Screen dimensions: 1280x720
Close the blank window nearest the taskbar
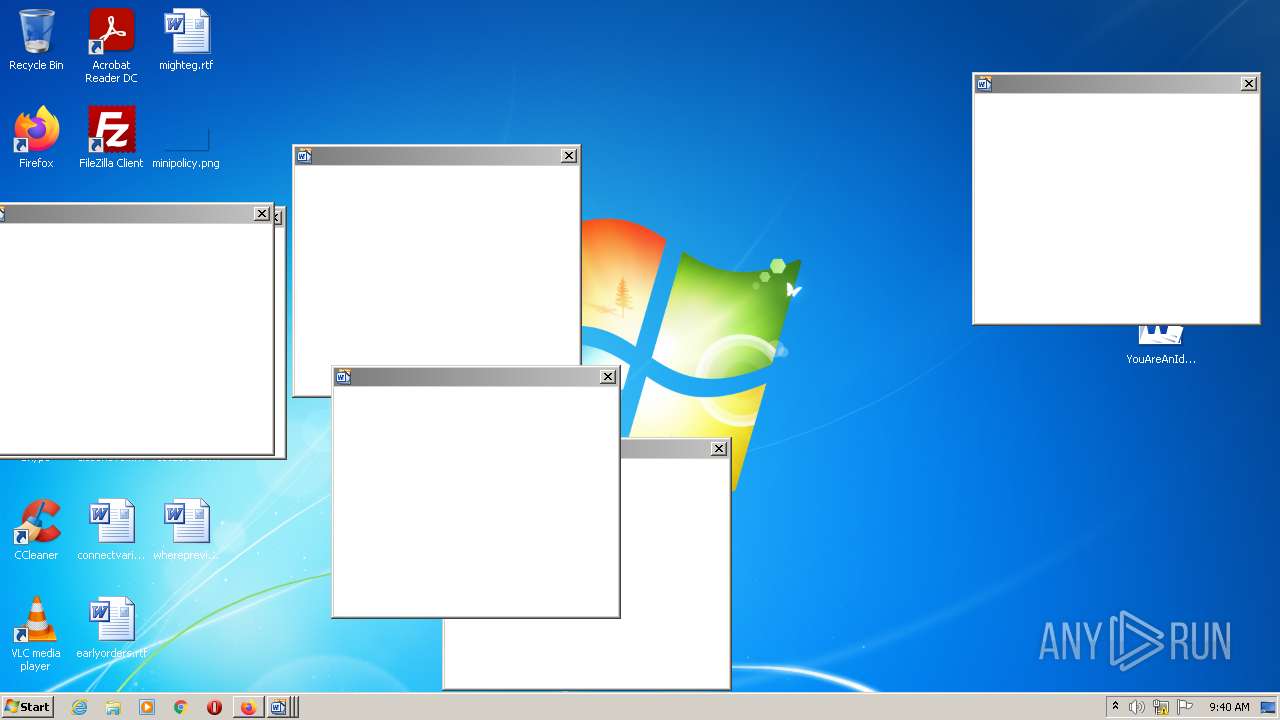click(718, 449)
